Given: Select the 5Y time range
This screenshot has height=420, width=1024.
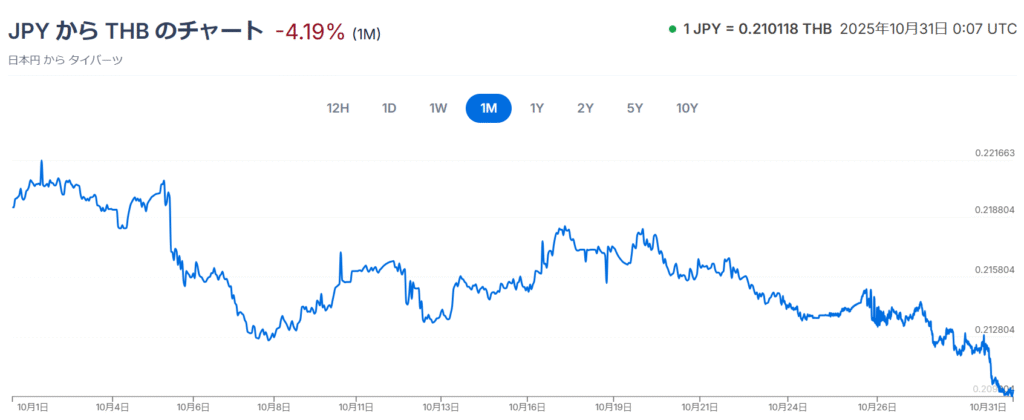Looking at the screenshot, I should pyautogui.click(x=635, y=108).
